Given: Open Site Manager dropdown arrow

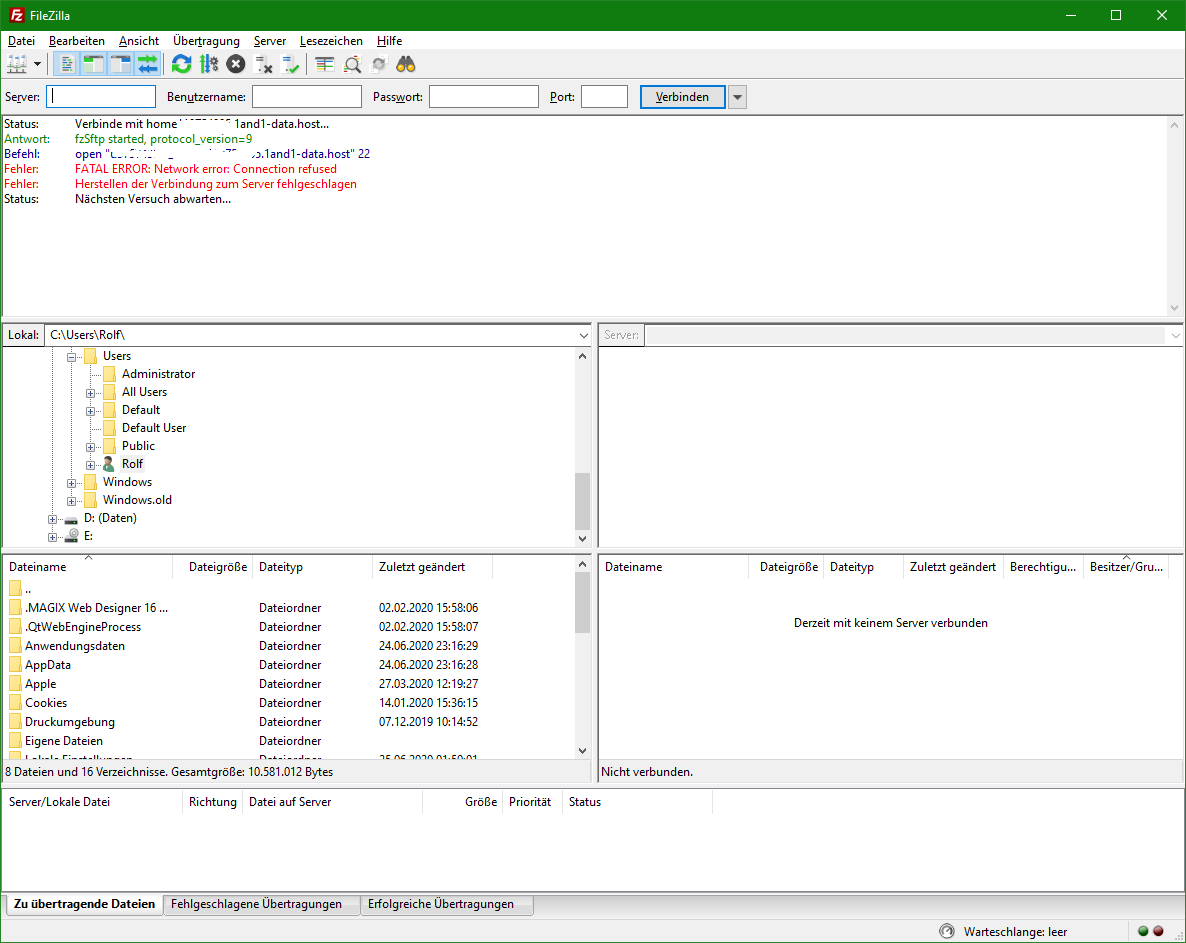Looking at the screenshot, I should (37, 64).
